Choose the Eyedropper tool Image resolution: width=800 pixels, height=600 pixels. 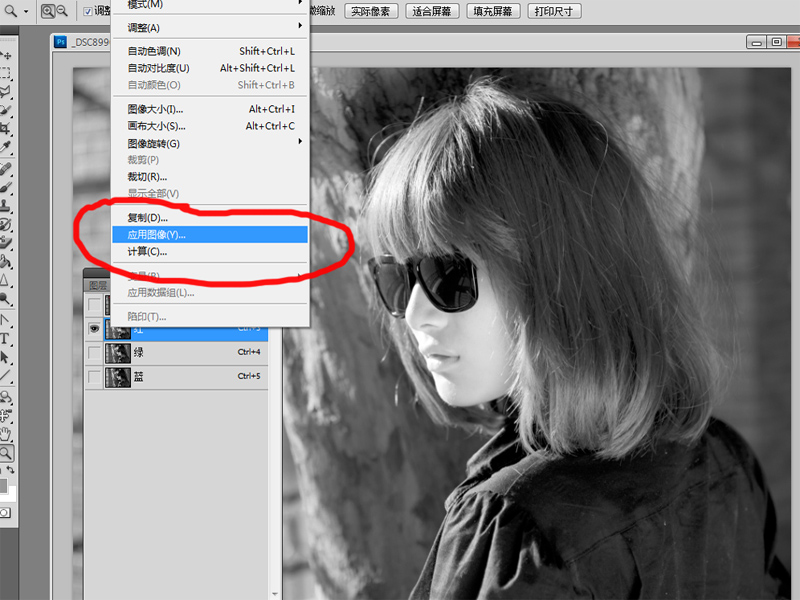tap(6, 147)
